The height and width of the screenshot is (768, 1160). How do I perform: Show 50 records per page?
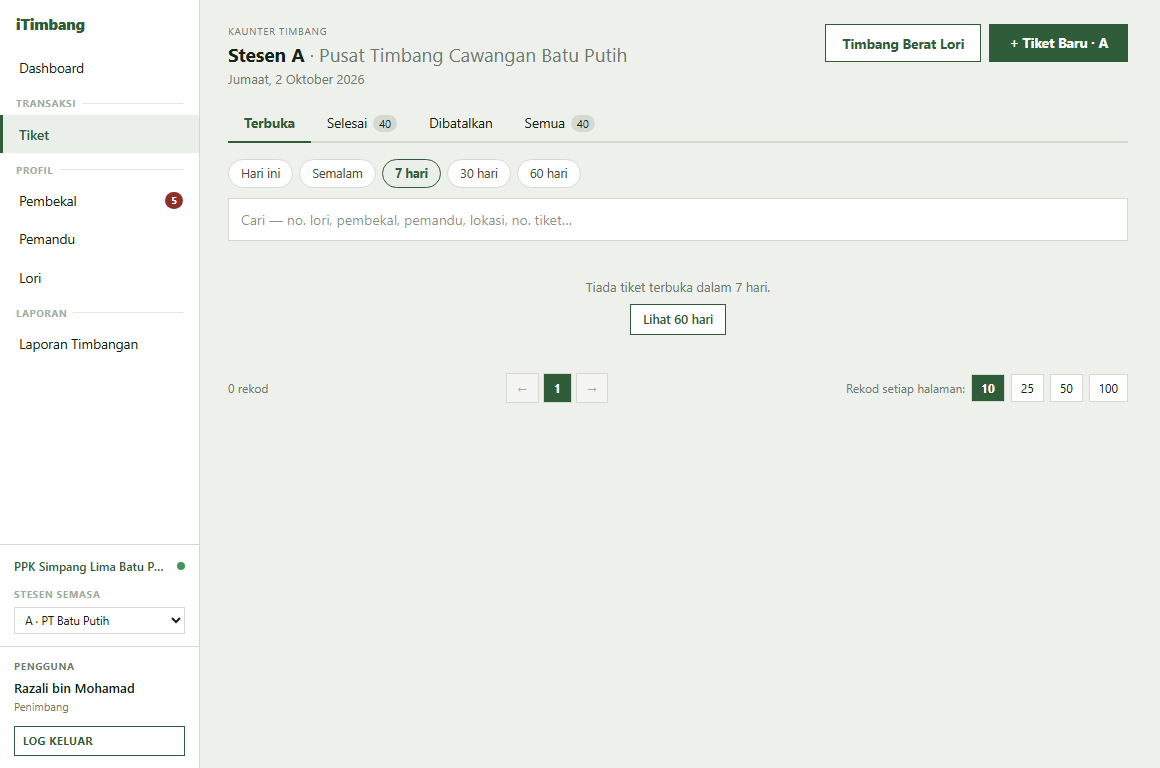tap(1066, 388)
